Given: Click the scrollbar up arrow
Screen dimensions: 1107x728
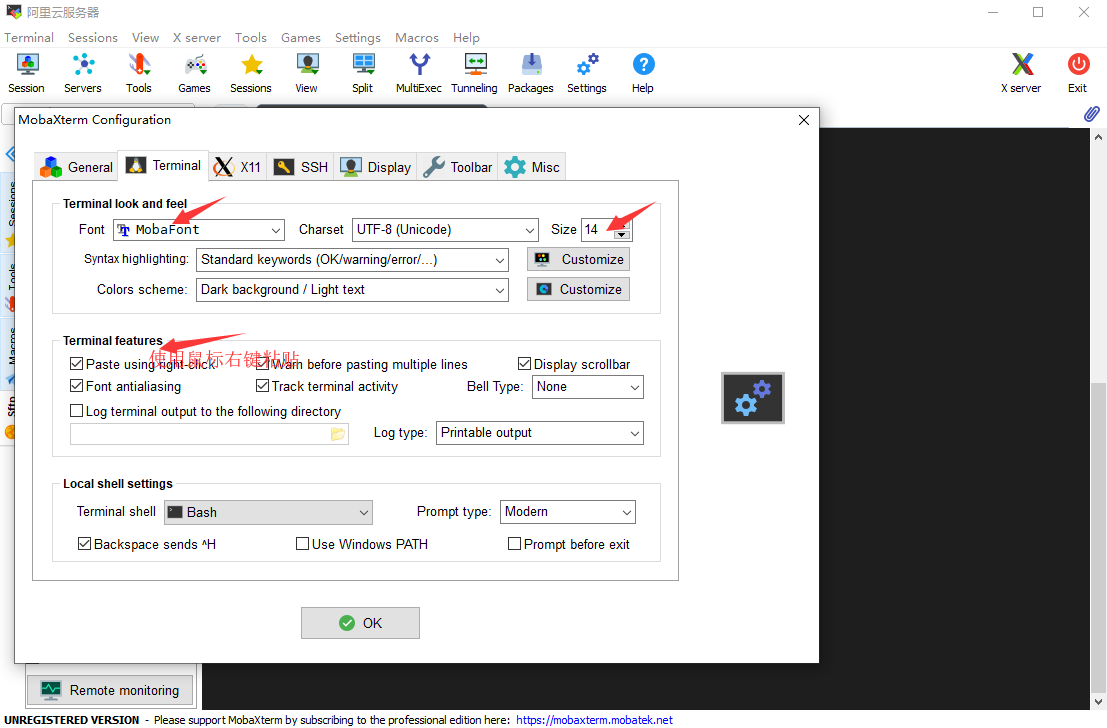Looking at the screenshot, I should (x=1098, y=137).
